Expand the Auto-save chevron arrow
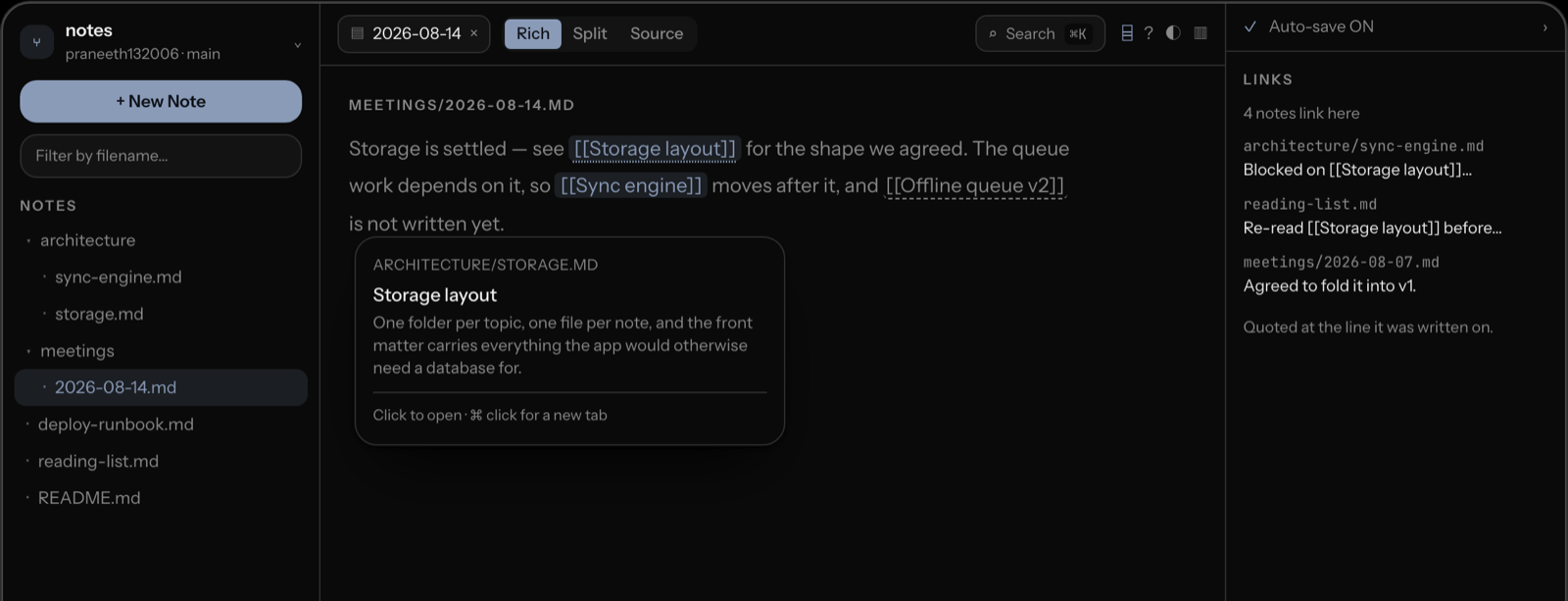Image resolution: width=1568 pixels, height=601 pixels. coord(1545,27)
